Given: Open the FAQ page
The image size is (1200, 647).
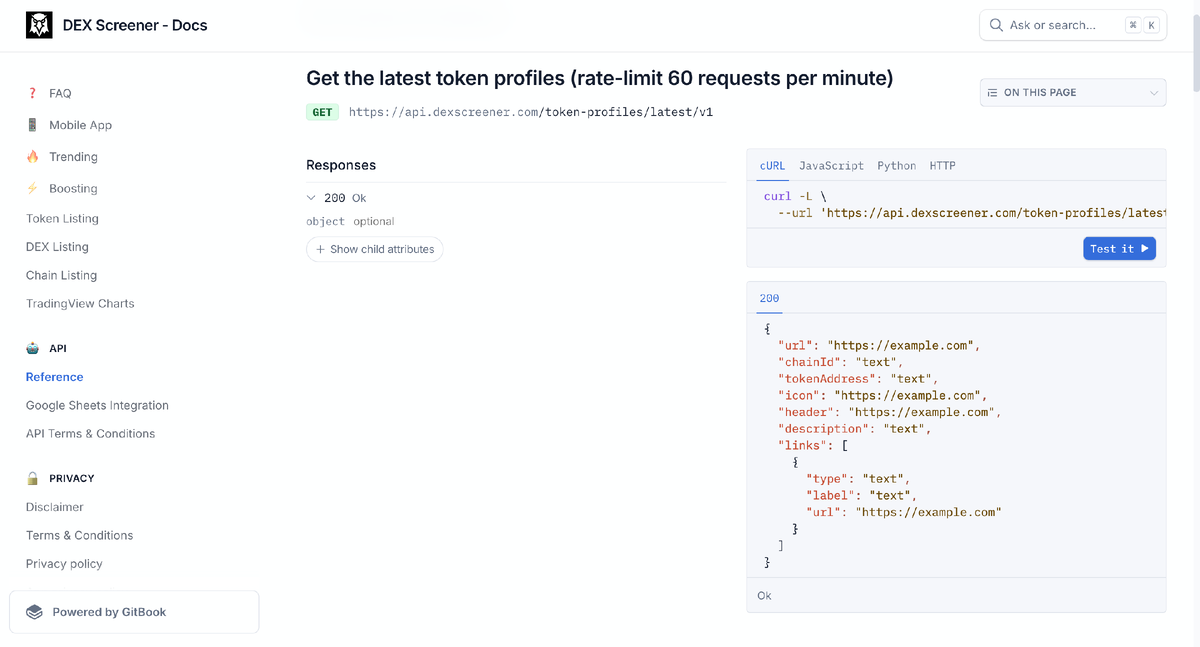Looking at the screenshot, I should click(x=60, y=93).
